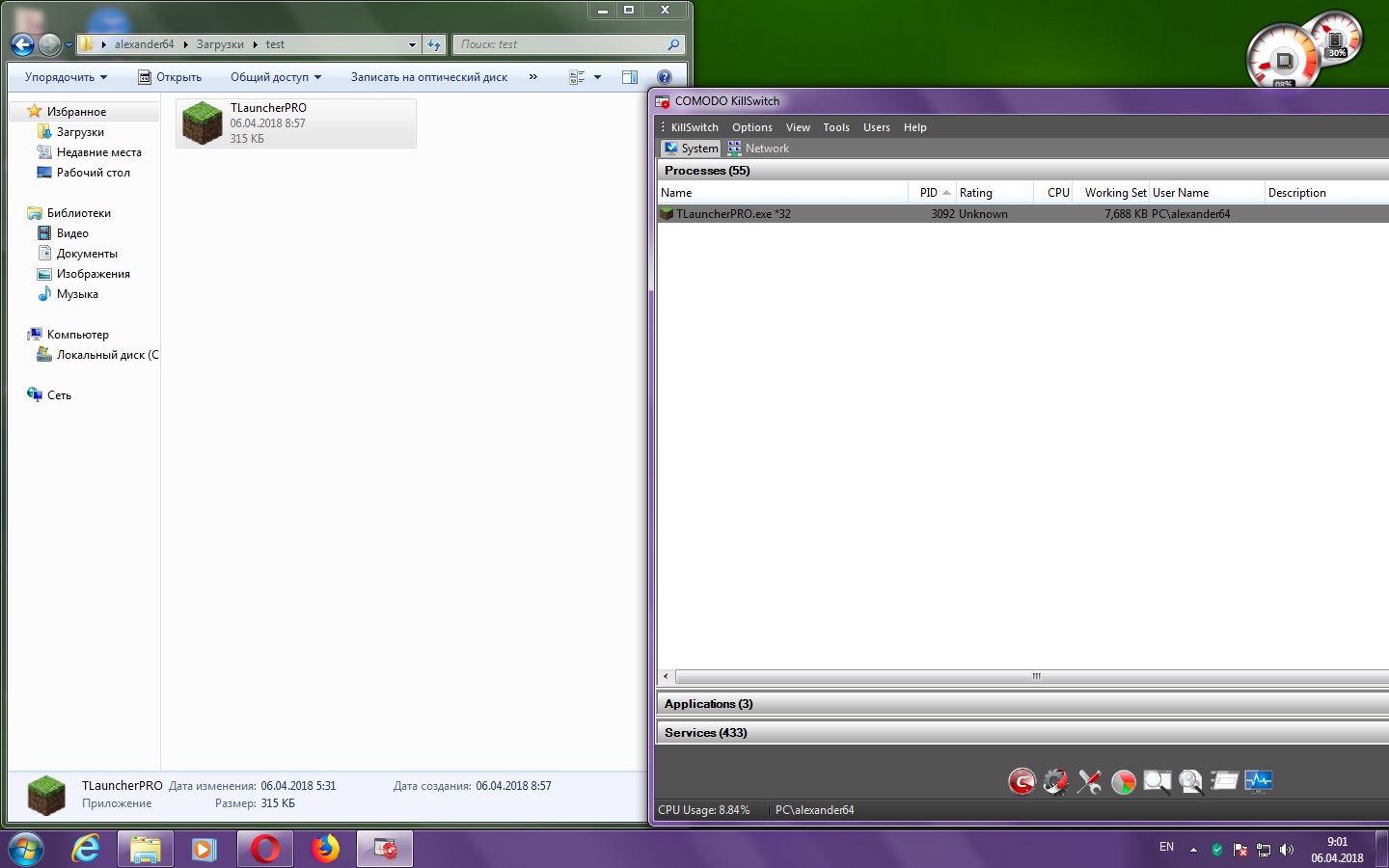Open the Общий доступ dropdown
This screenshot has height=868, width=1389.
click(x=276, y=77)
